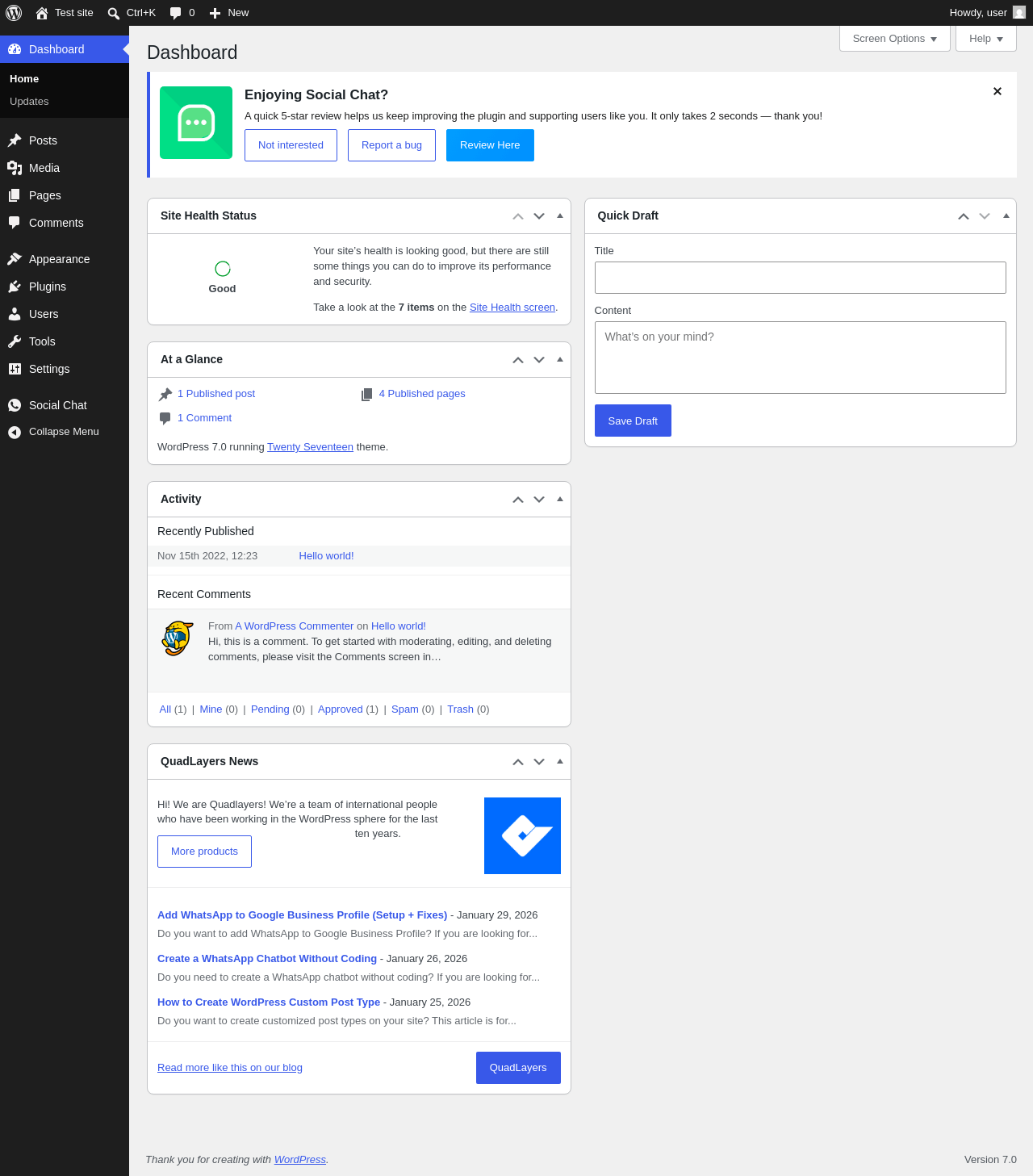This screenshot has width=1033, height=1176.
Task: Click the Dashboard gauge icon in sidebar
Action: (x=15, y=49)
